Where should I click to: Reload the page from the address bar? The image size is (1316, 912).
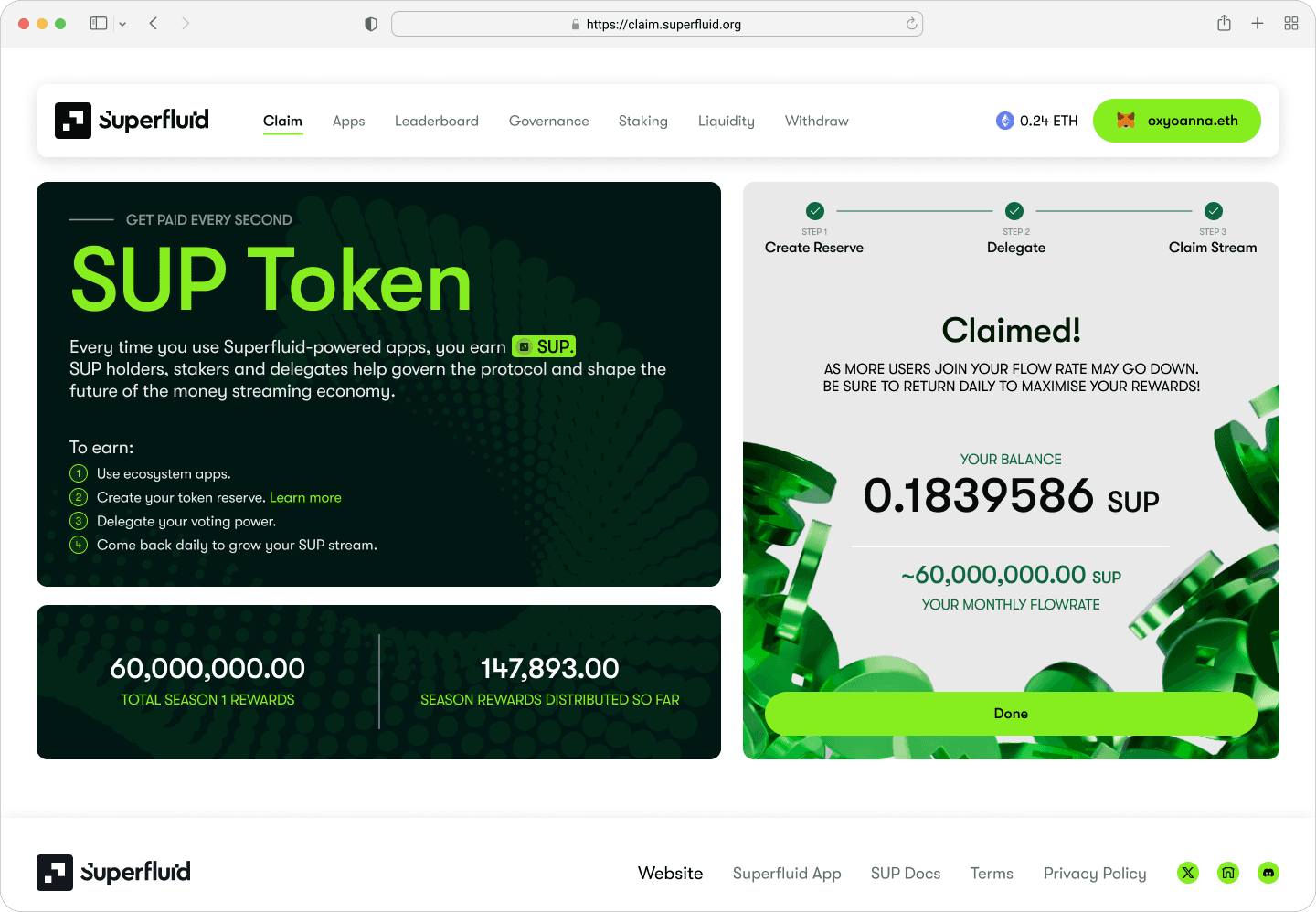click(x=911, y=25)
